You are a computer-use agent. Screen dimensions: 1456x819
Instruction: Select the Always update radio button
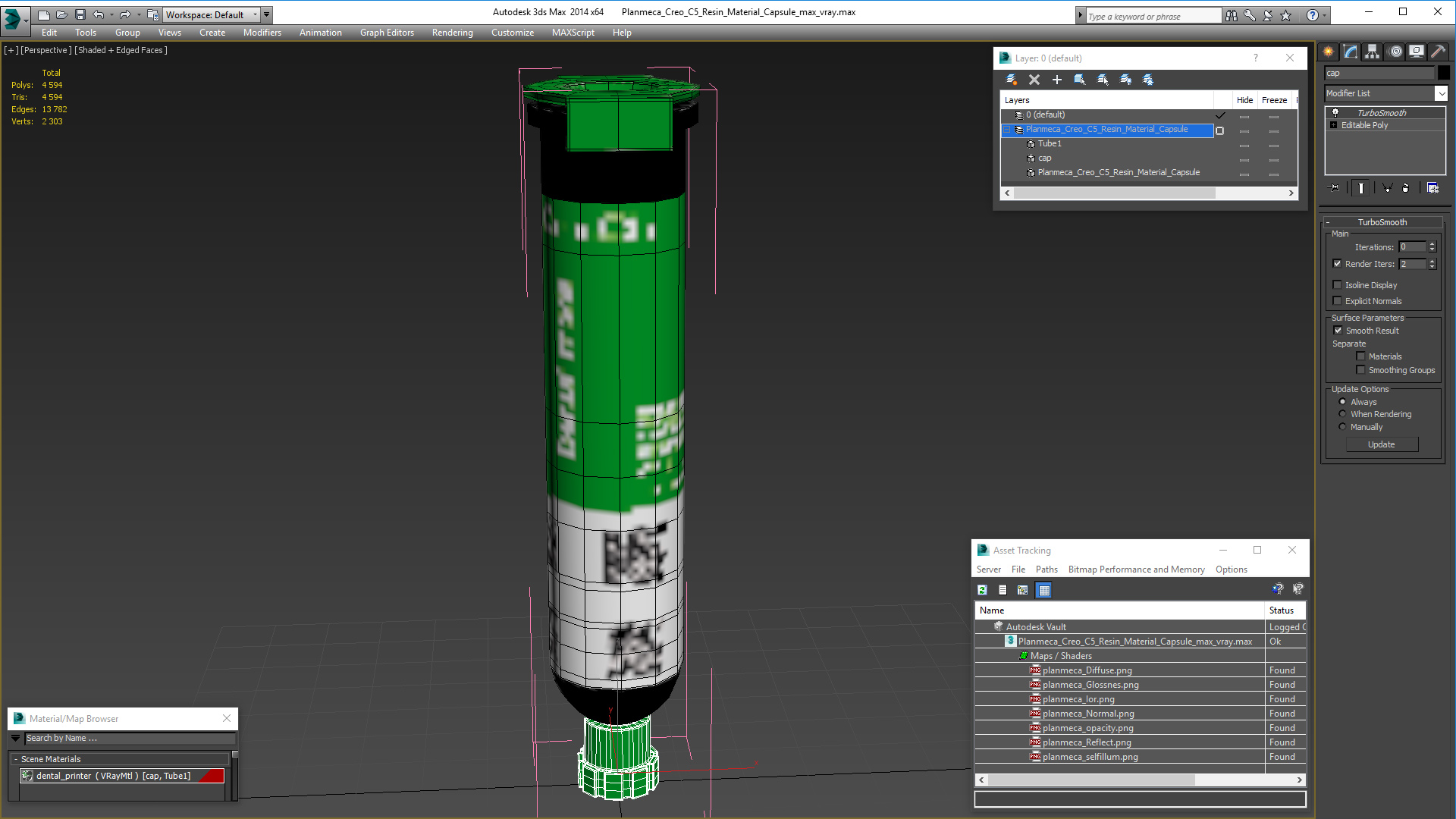click(1342, 402)
